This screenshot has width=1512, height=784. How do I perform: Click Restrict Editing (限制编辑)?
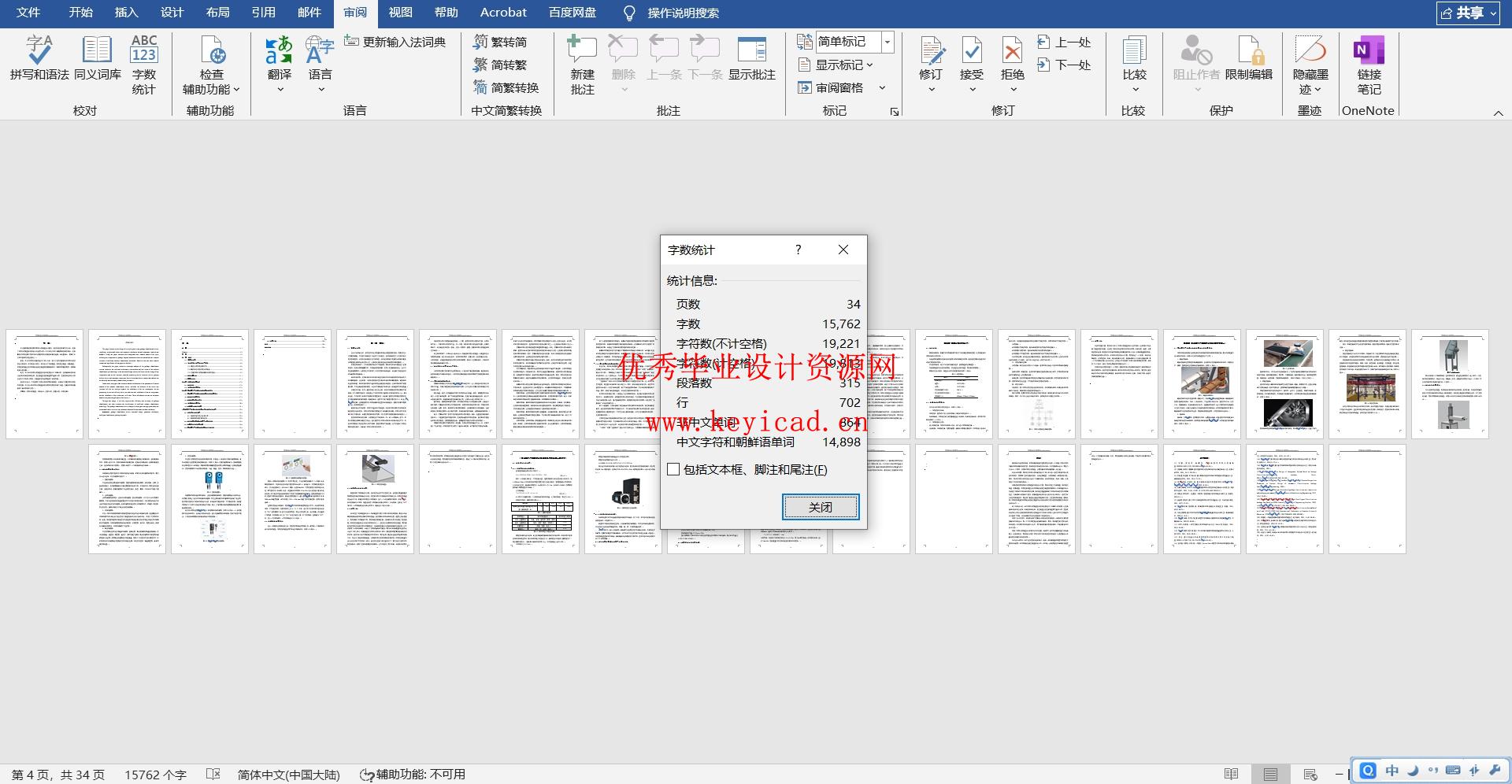[1249, 57]
